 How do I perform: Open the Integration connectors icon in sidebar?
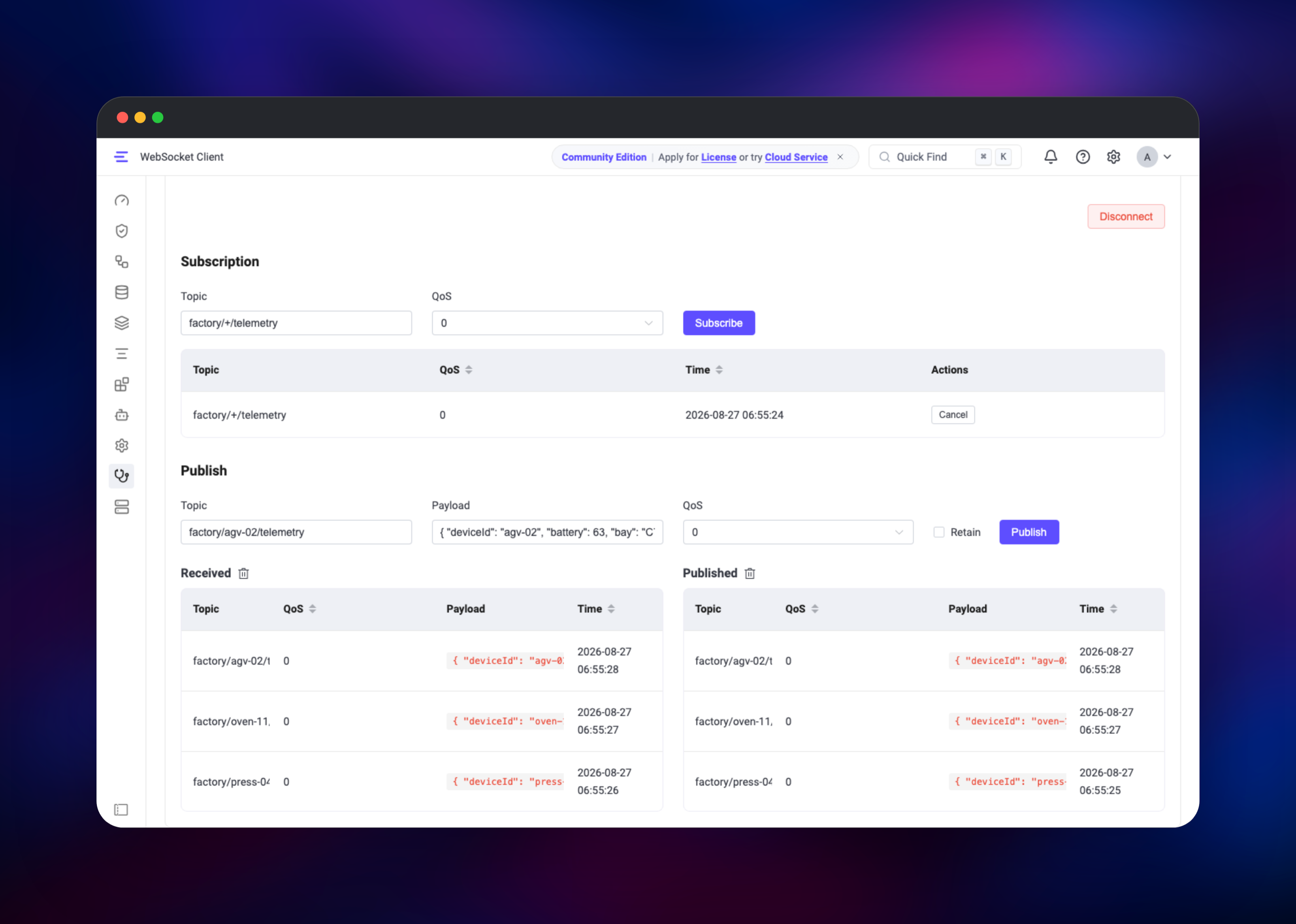pyautogui.click(x=122, y=262)
